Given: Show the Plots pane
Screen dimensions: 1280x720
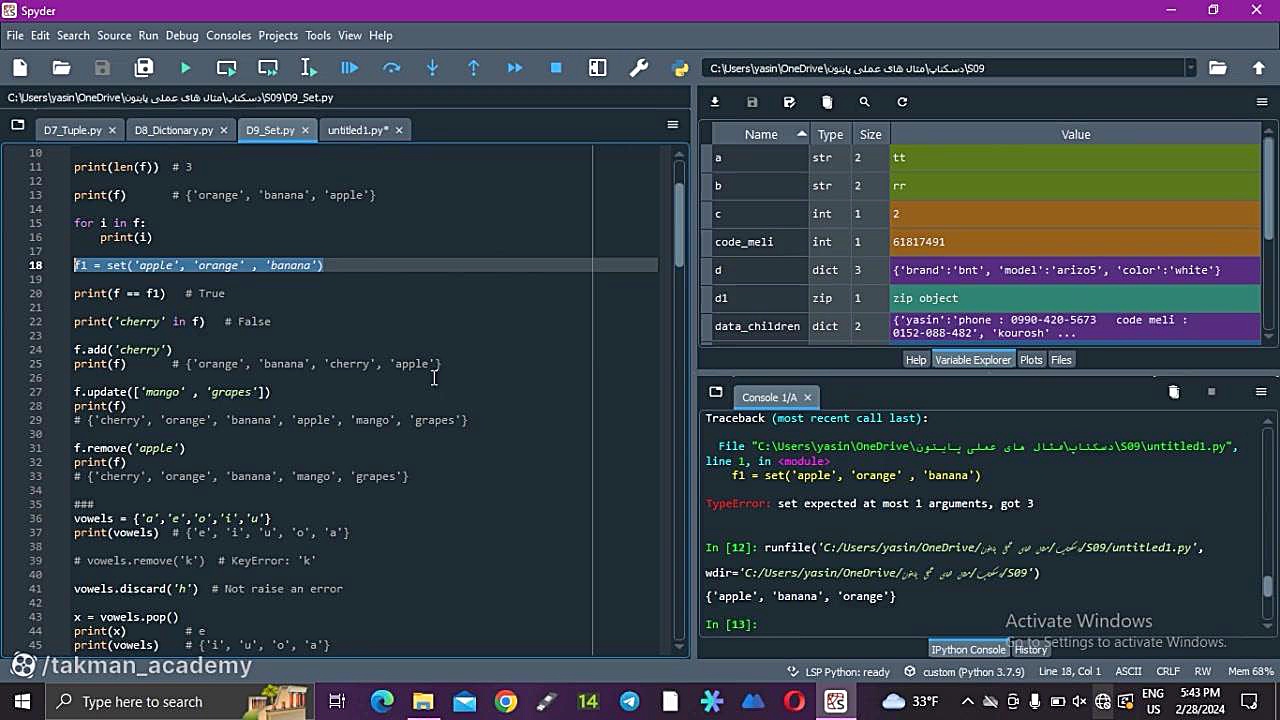Looking at the screenshot, I should pos(1031,360).
